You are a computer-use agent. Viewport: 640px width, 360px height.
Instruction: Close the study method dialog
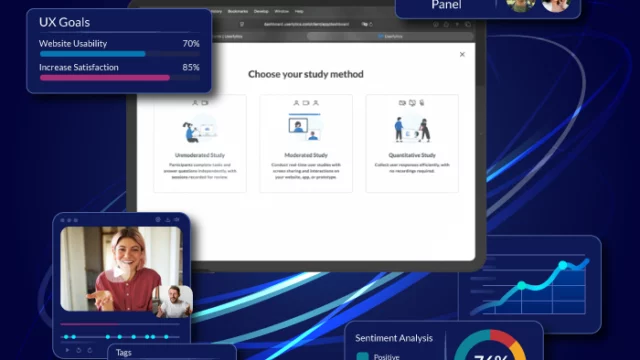462,54
